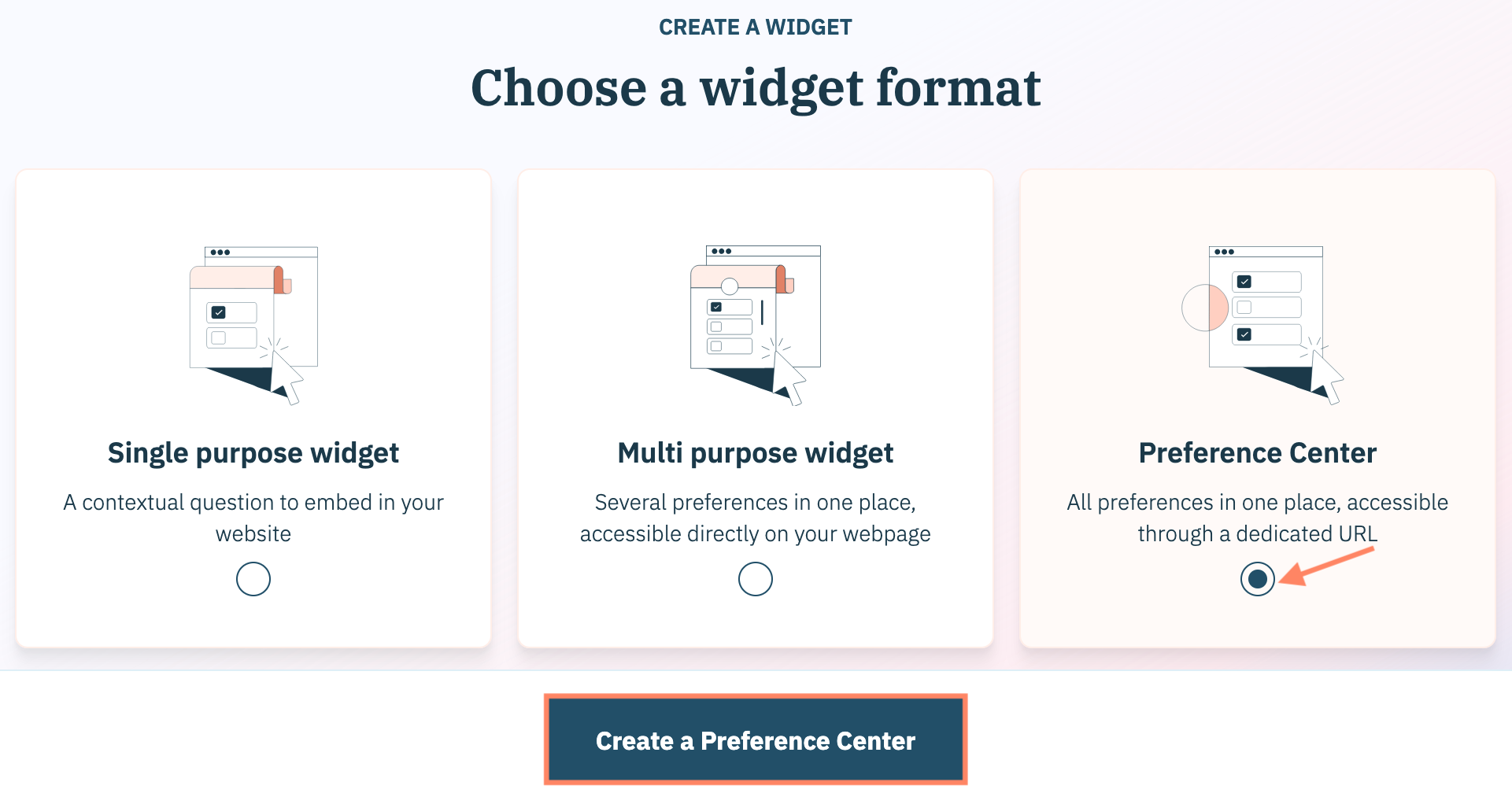
Task: Click the cursor arrow in Multi purpose illustration
Action: [x=788, y=377]
